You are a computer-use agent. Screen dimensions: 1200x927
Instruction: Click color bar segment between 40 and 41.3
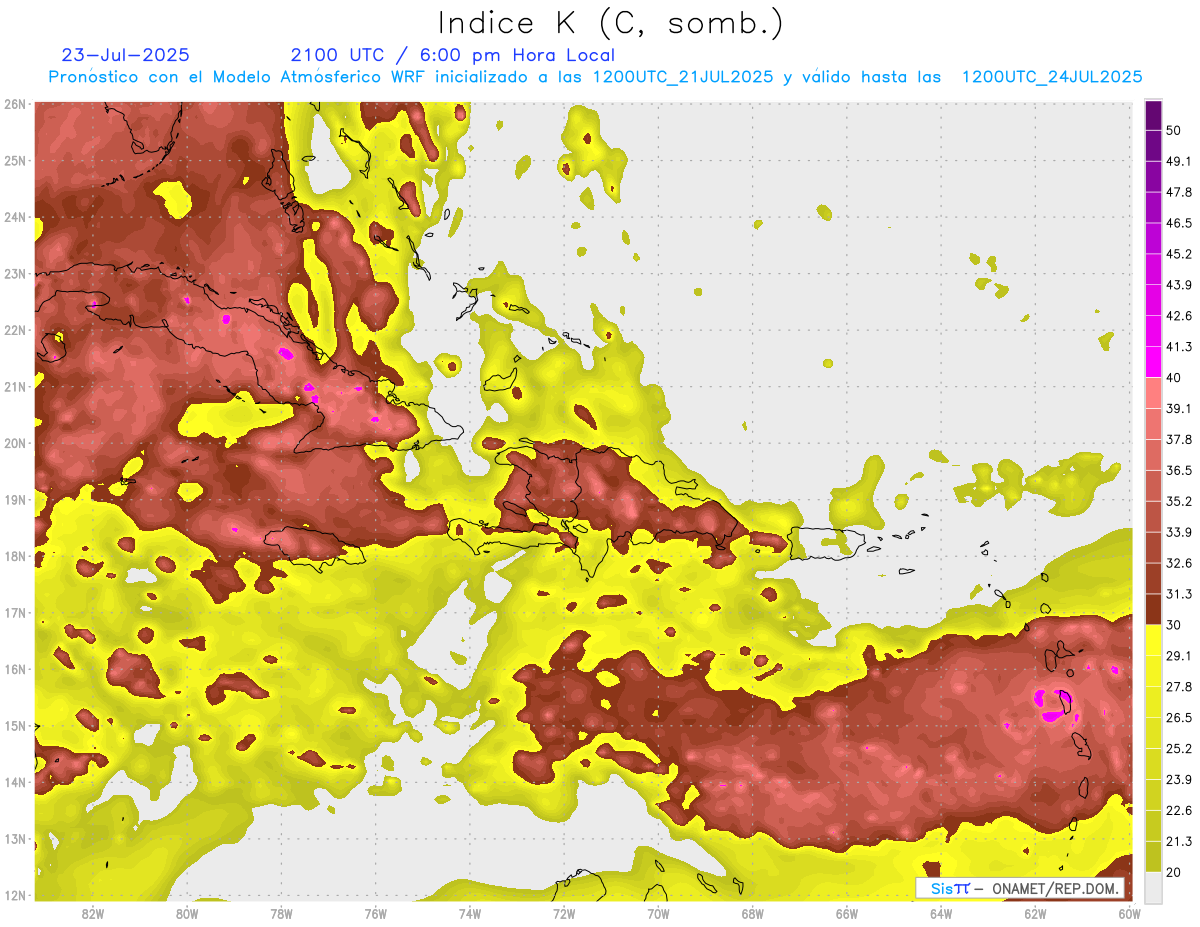tap(1154, 361)
